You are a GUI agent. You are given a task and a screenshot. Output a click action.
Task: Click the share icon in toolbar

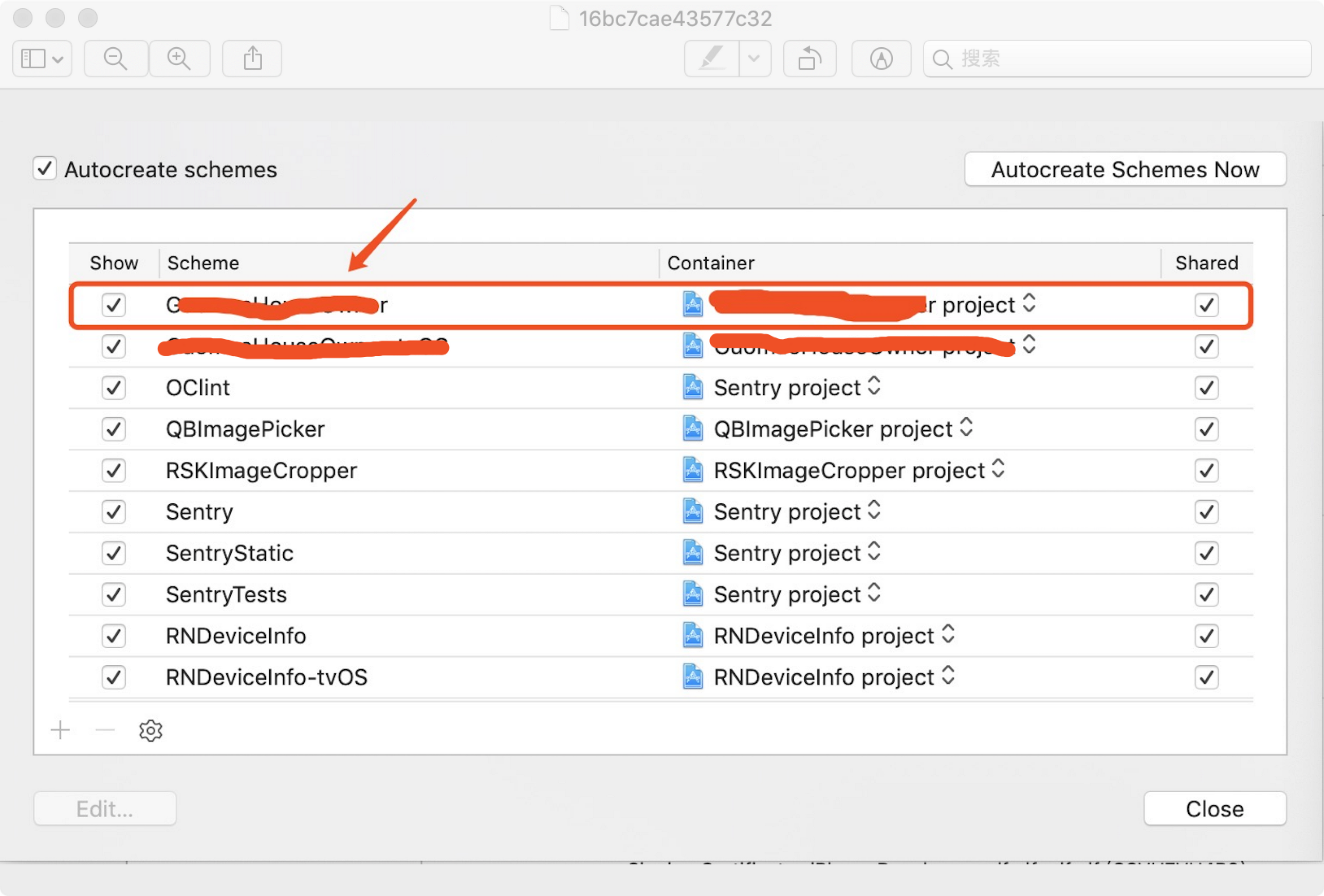[x=252, y=59]
